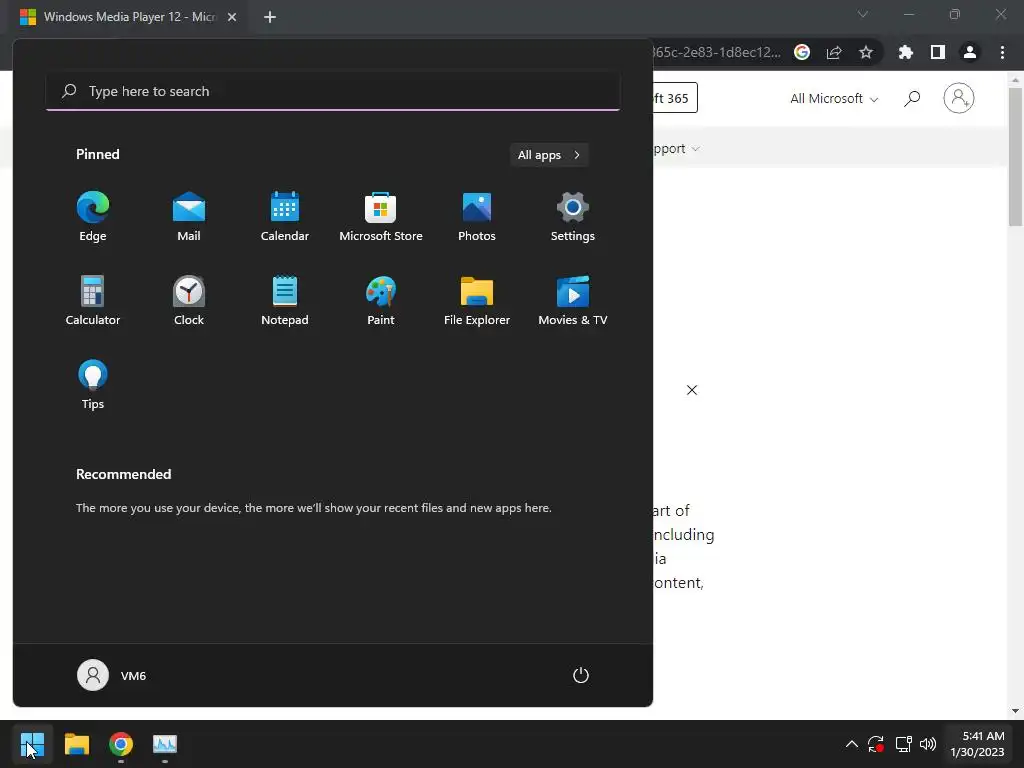
Task: Open the monitor app on the taskbar
Action: [x=165, y=744]
